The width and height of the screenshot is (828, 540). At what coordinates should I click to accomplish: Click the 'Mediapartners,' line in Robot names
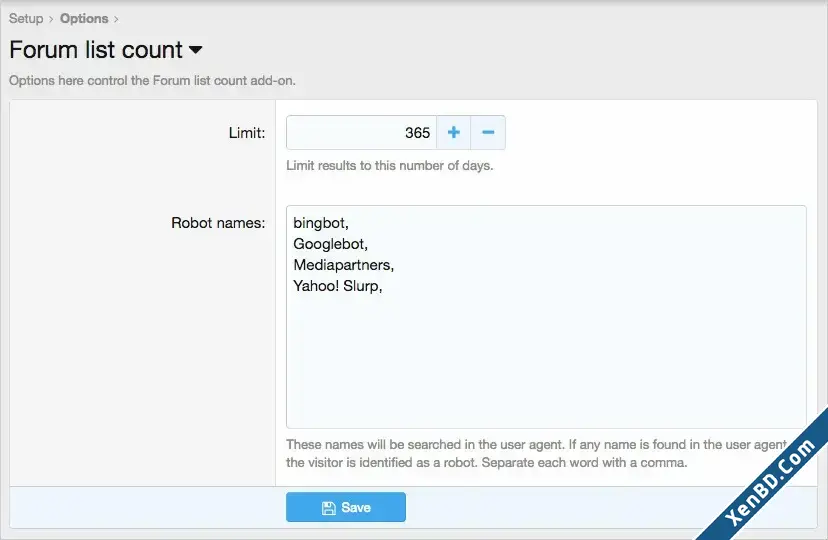click(344, 265)
